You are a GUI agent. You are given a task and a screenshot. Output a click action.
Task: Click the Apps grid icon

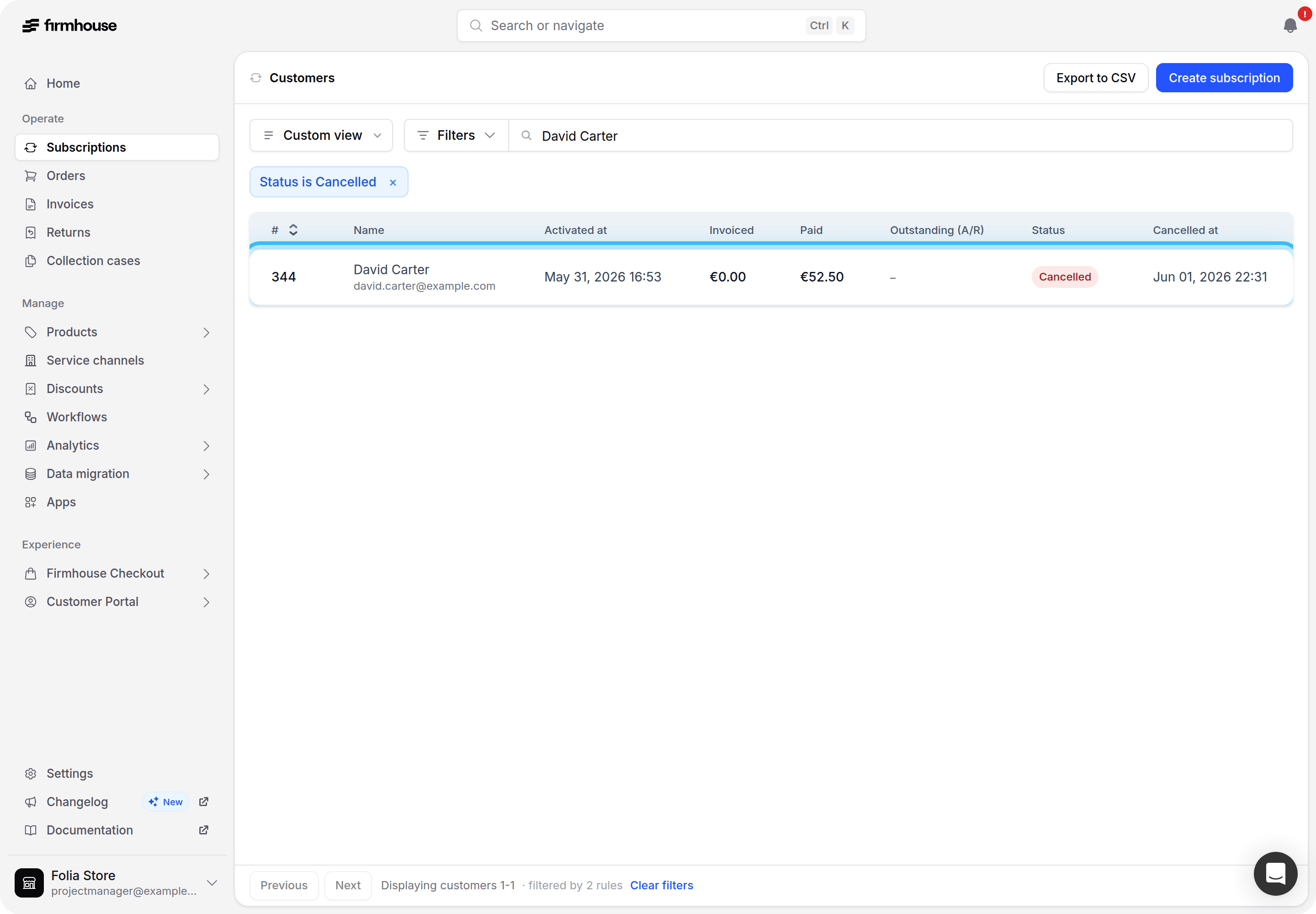(31, 502)
